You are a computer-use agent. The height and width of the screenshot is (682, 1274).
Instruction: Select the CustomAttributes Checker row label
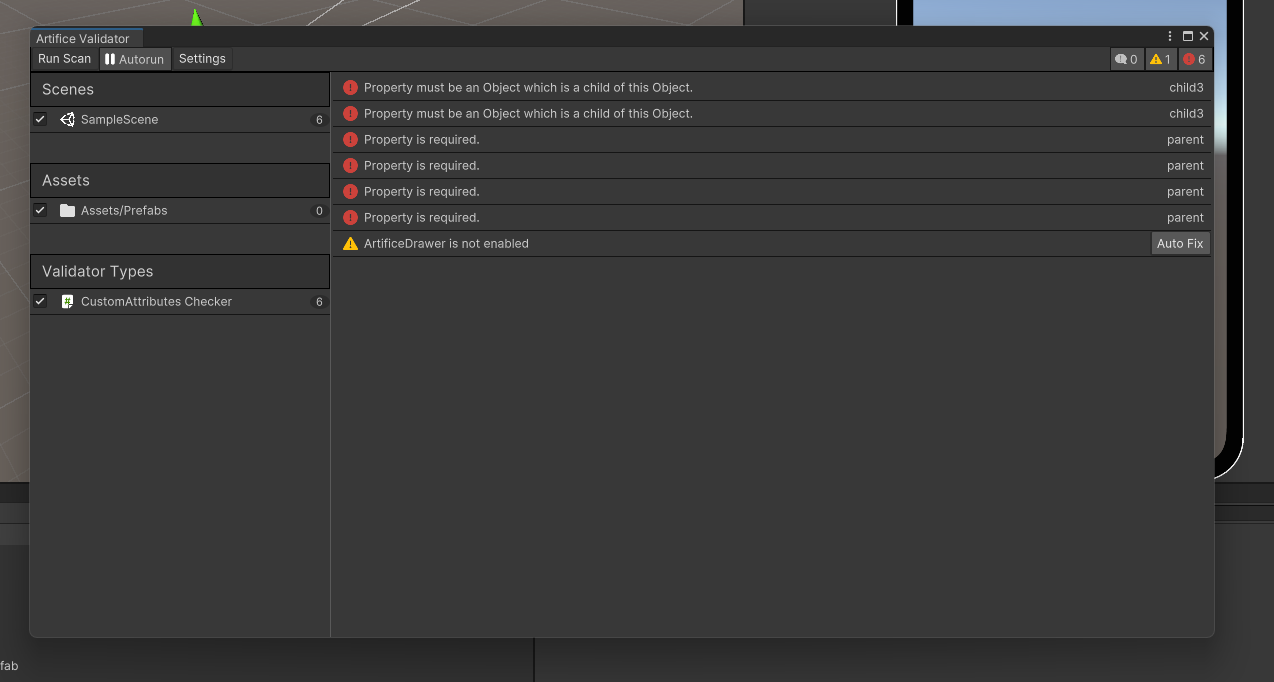click(156, 301)
